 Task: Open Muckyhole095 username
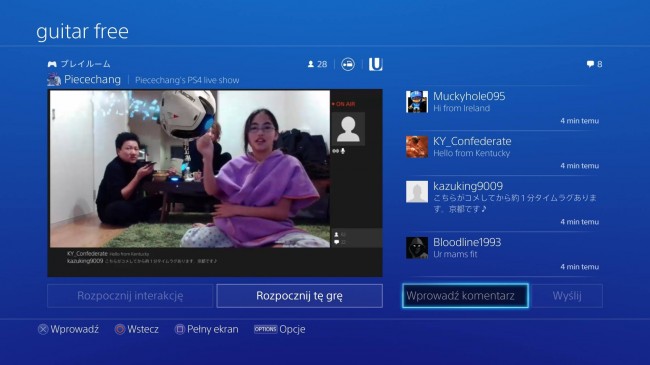pyautogui.click(x=469, y=96)
